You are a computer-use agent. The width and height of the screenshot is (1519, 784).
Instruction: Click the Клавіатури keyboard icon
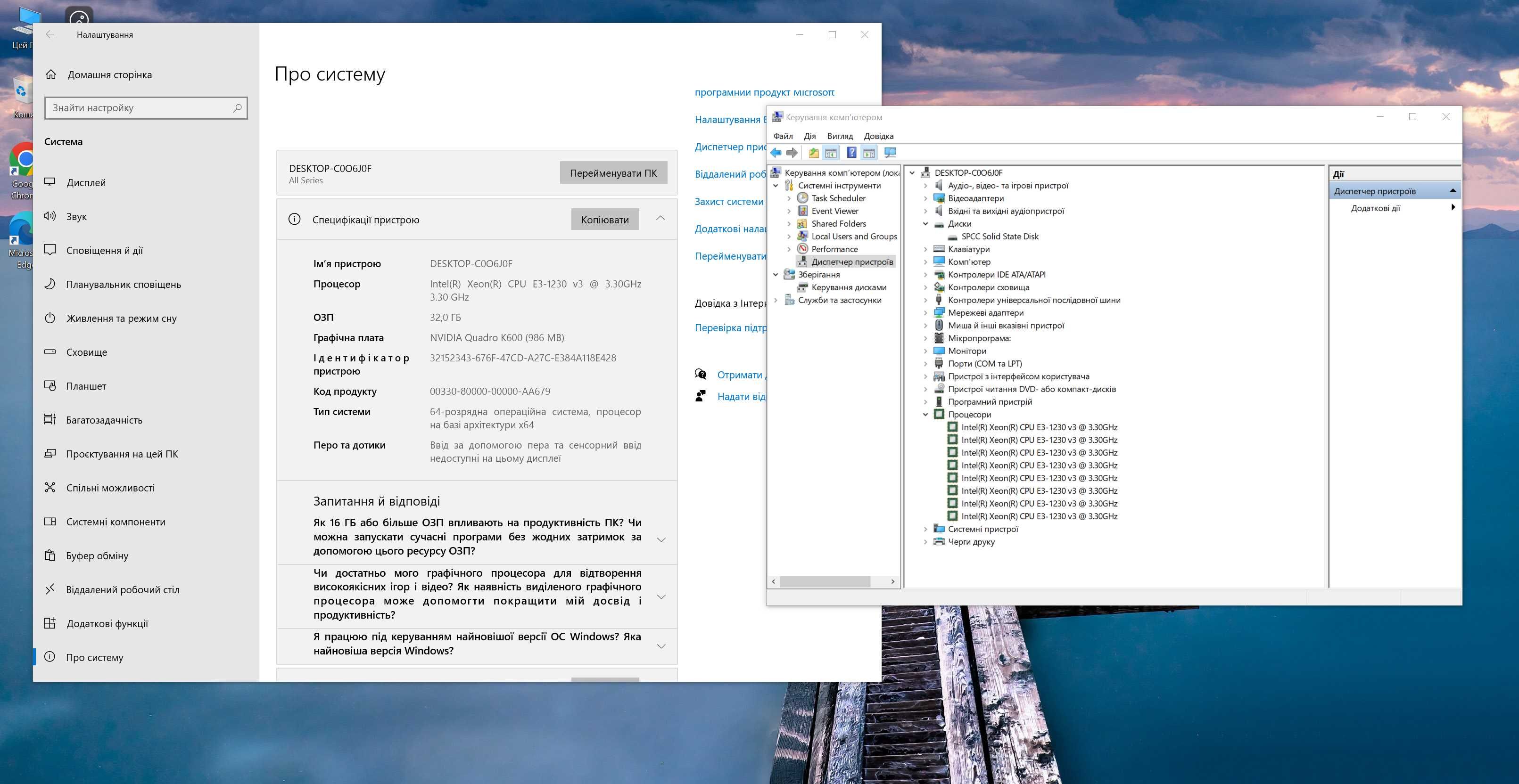coord(939,249)
